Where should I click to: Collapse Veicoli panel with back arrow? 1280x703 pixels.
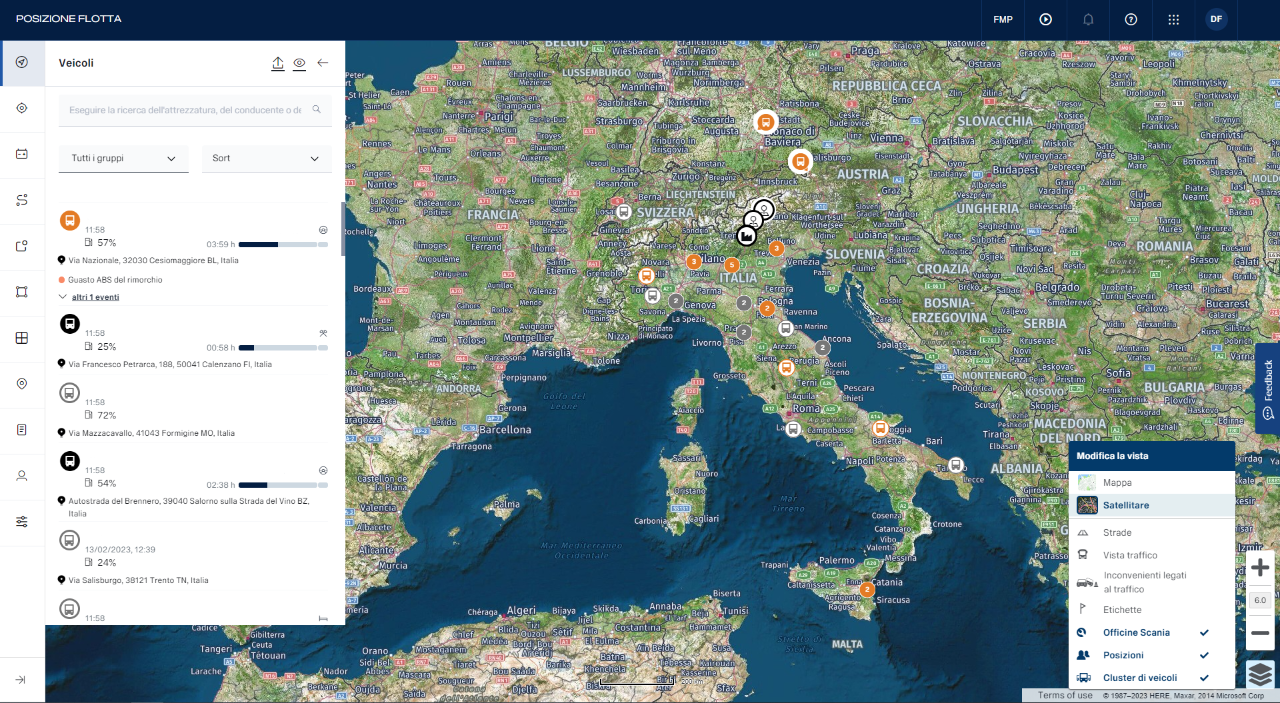coord(322,63)
